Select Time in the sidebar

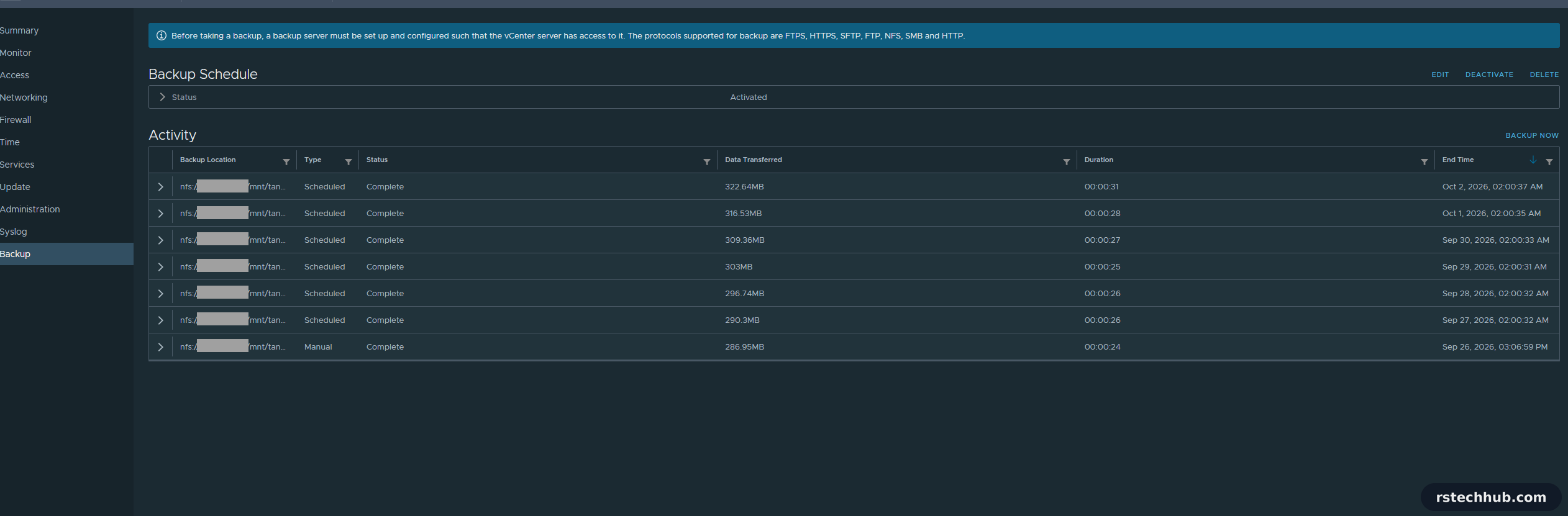[x=10, y=142]
